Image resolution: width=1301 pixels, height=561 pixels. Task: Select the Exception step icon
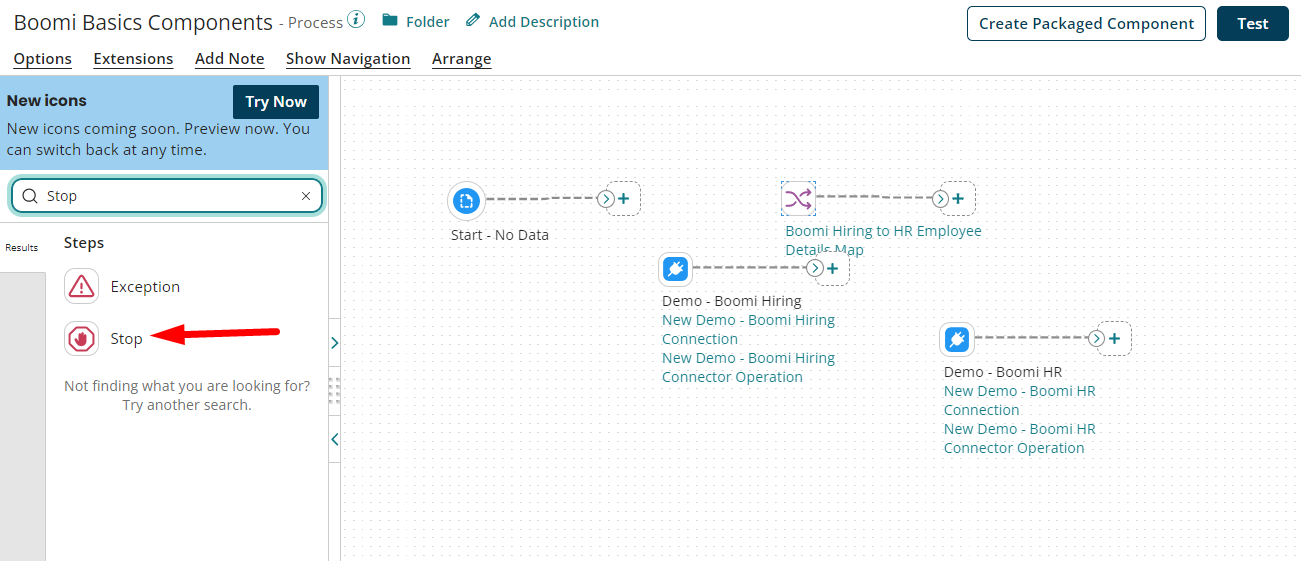(81, 287)
